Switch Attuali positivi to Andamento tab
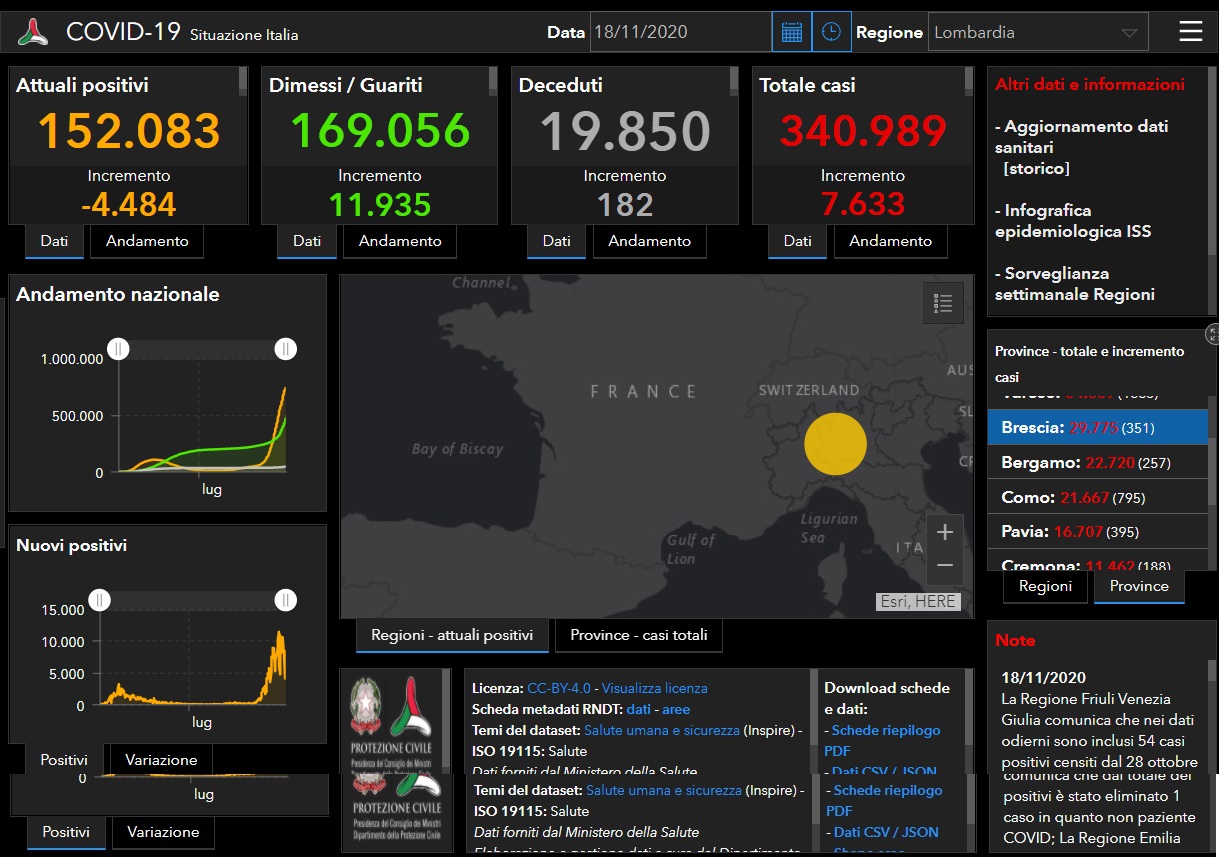Viewport: 1219px width, 857px height. (147, 241)
